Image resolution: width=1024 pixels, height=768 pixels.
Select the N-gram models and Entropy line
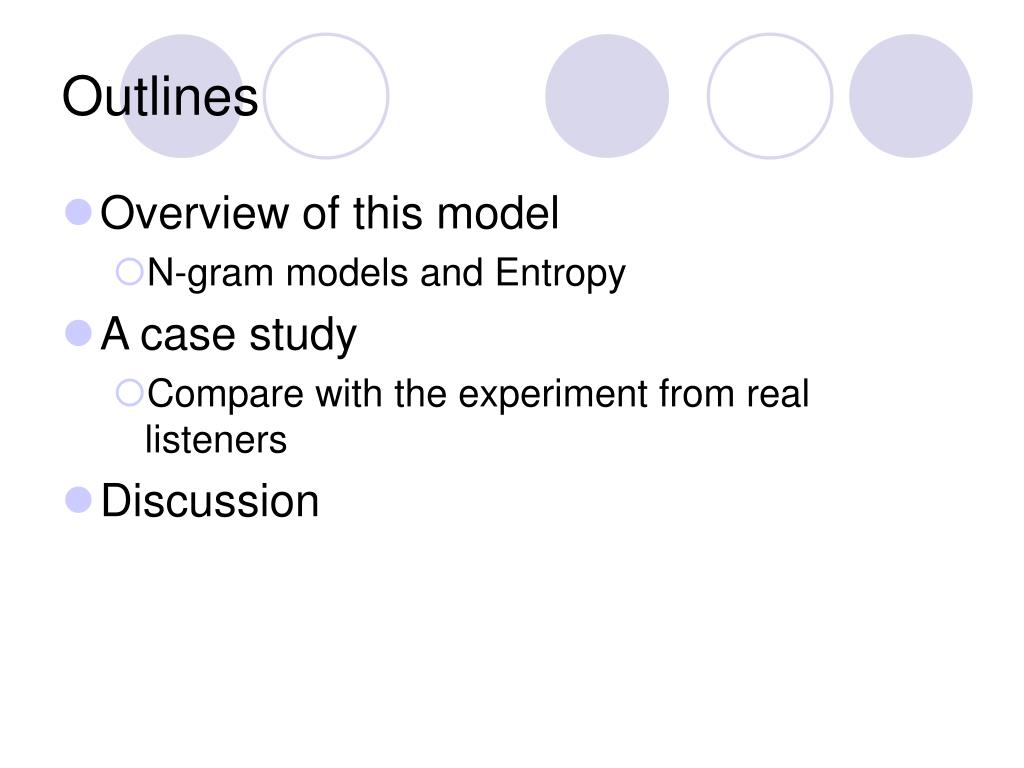click(x=387, y=273)
